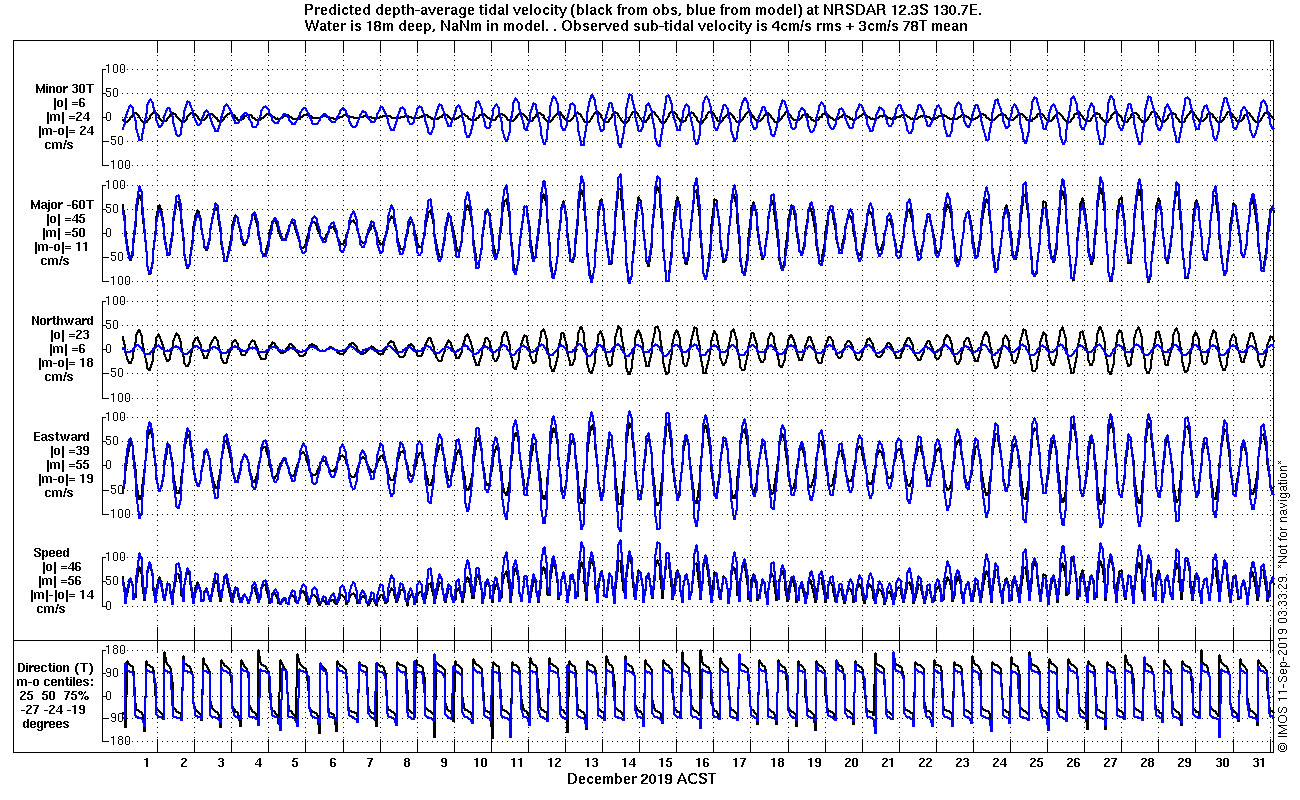Image resolution: width=1300 pixels, height=800 pixels.
Task: Click day '26' on the date axis
Action: point(1072,763)
